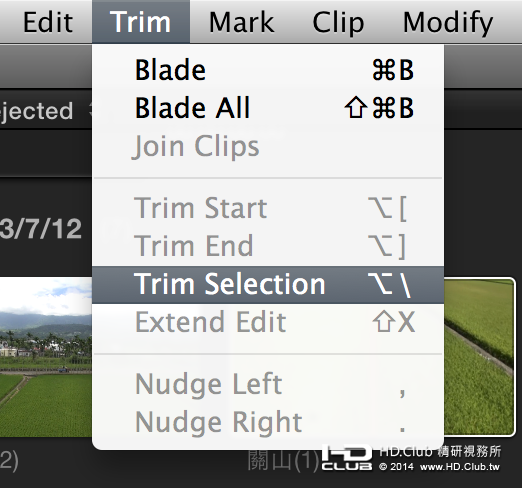Select the Nudge Left command
This screenshot has height=488, width=522.
point(268,385)
